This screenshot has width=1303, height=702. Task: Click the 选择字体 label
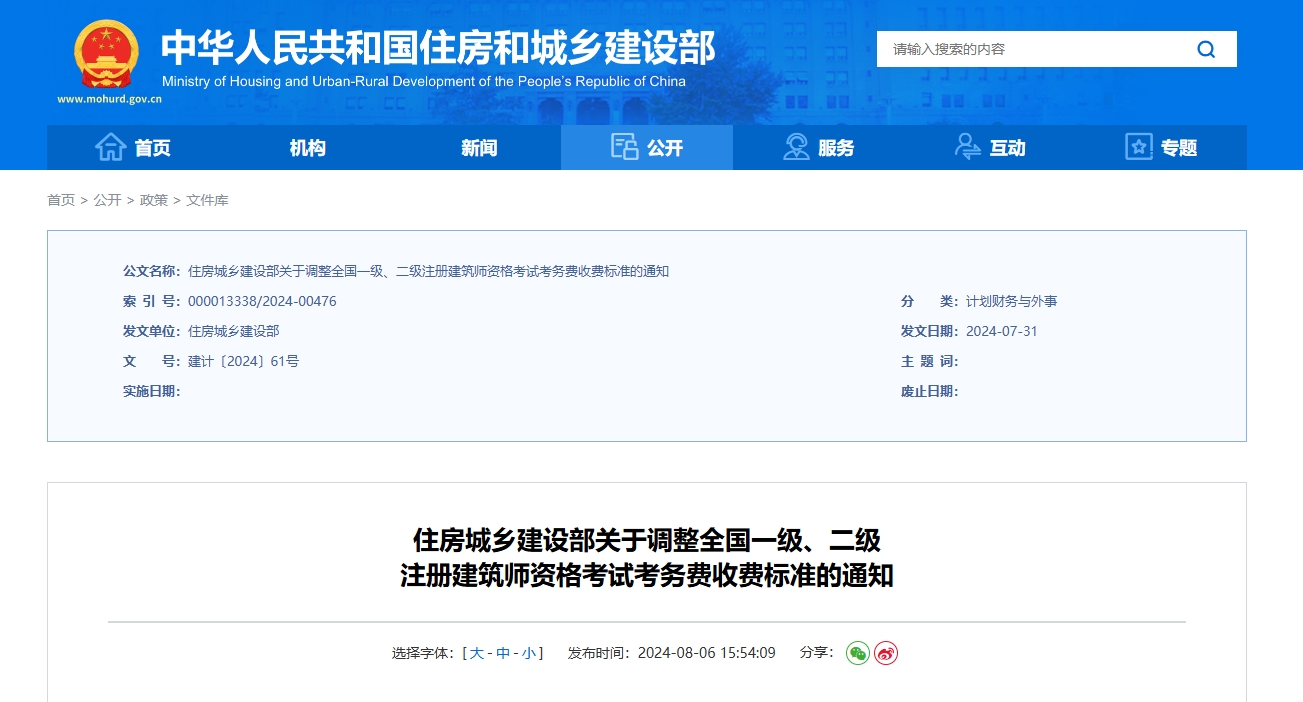coord(423,653)
